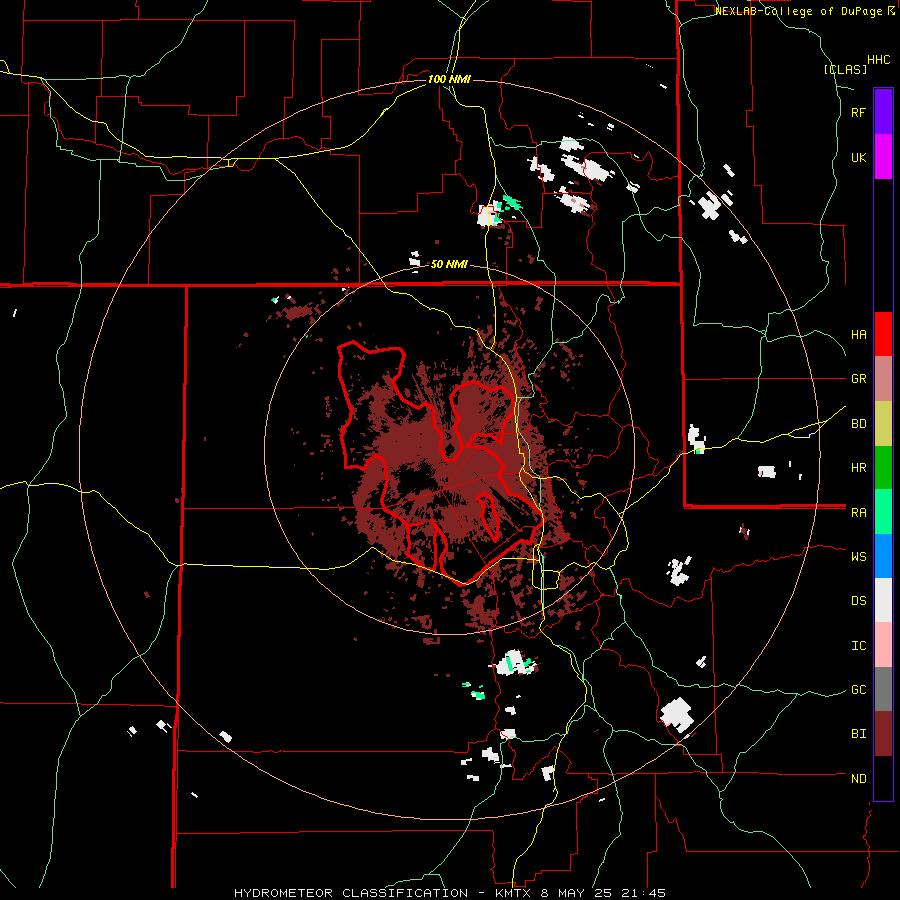Pick the RA light-green legend swatch

[x=883, y=512]
